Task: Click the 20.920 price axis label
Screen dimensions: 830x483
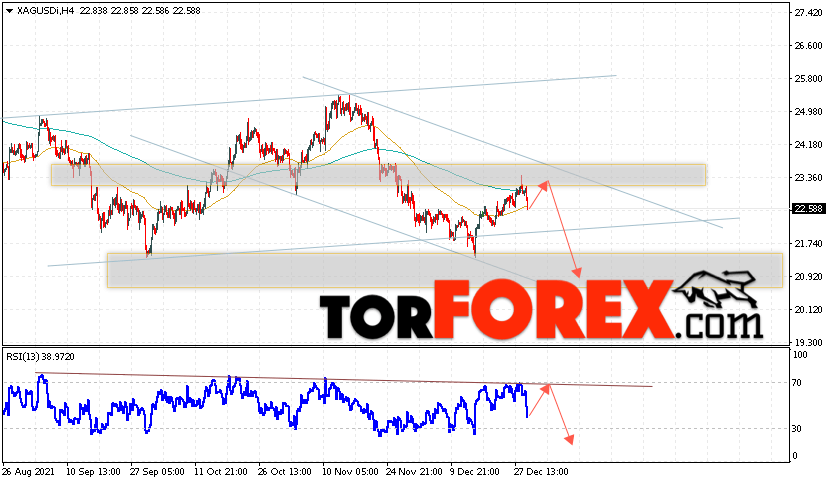Action: (x=808, y=276)
